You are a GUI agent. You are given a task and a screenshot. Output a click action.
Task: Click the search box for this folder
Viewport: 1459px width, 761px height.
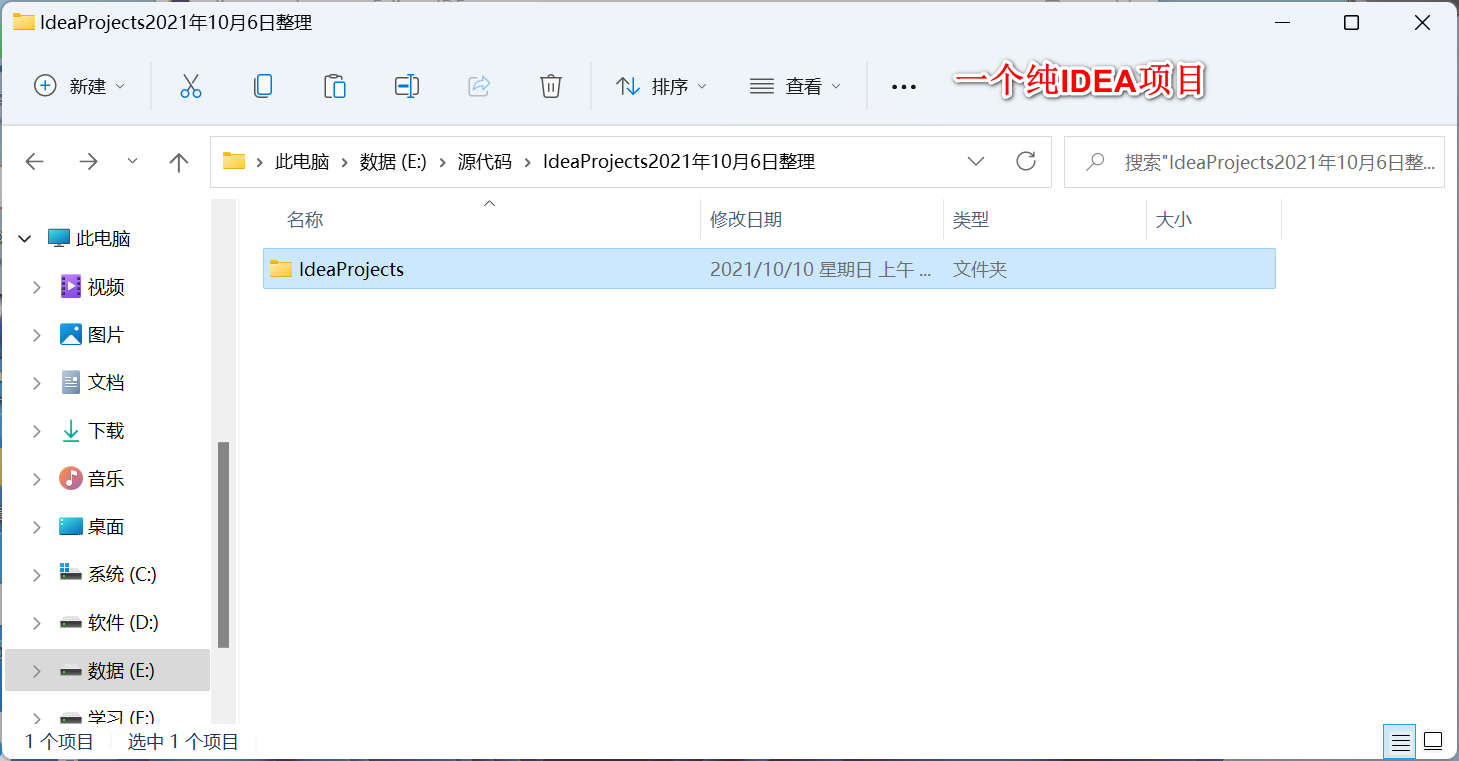coord(1255,161)
